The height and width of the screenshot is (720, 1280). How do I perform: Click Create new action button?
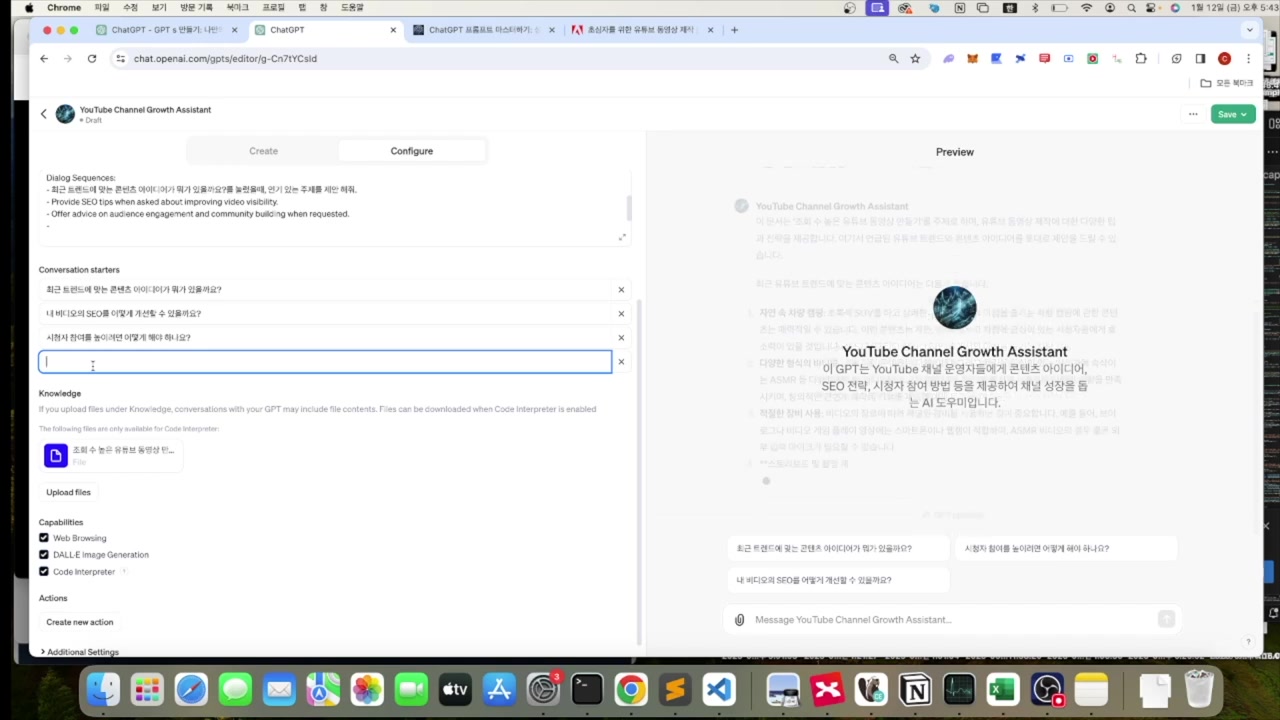pyautogui.click(x=79, y=622)
